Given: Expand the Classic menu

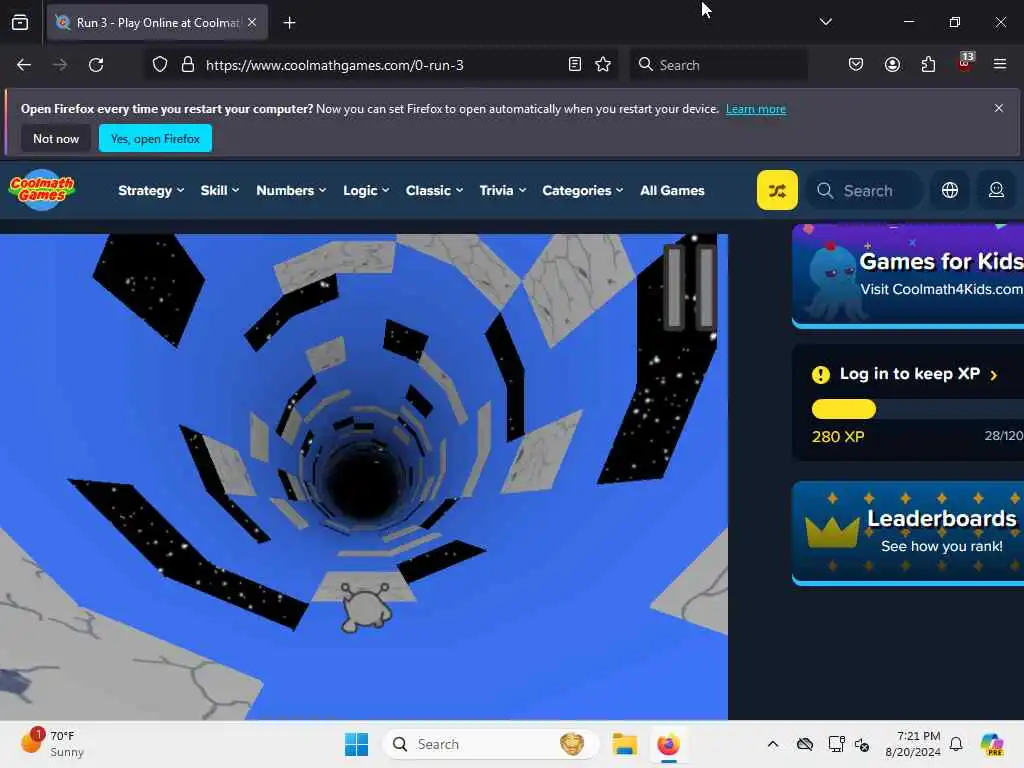Looking at the screenshot, I should coord(434,191).
